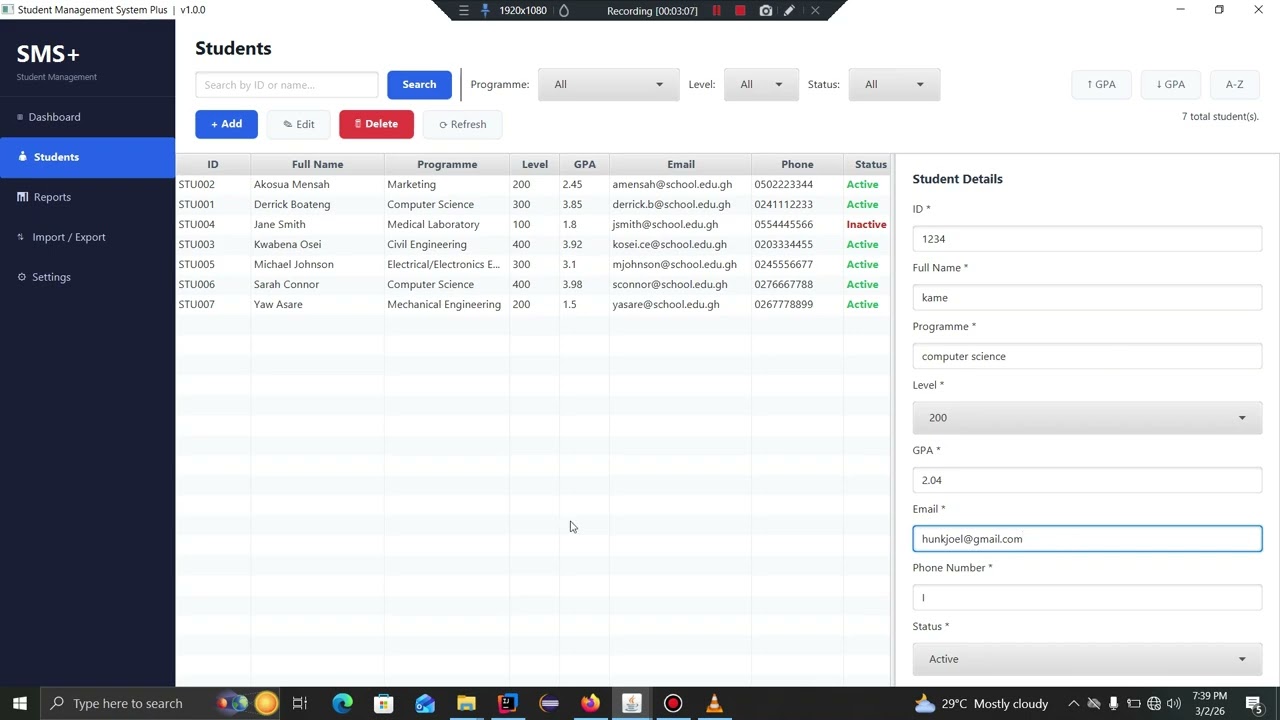Click the water drop icon in recorder bar

click(564, 10)
